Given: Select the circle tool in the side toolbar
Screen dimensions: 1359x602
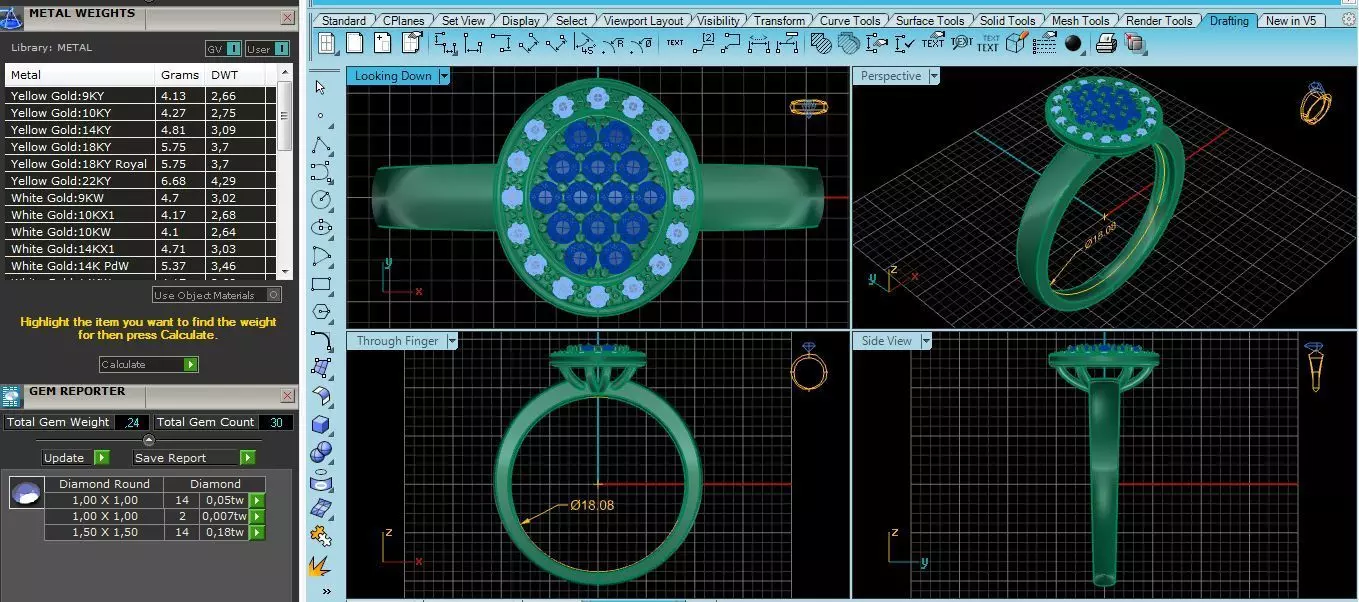Looking at the screenshot, I should coord(321,200).
